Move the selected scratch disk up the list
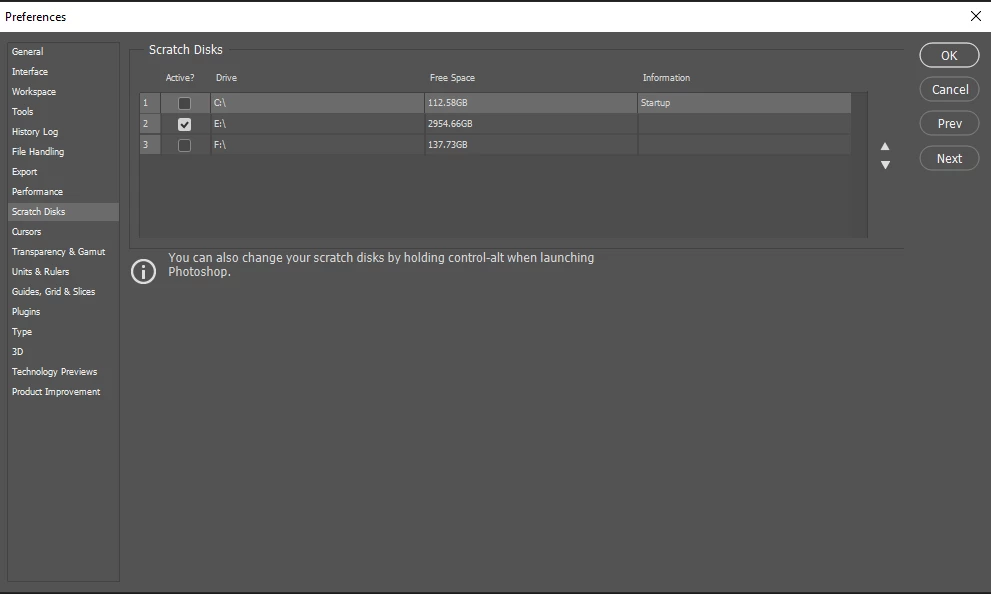Viewport: 991px width, 594px height. [885, 147]
